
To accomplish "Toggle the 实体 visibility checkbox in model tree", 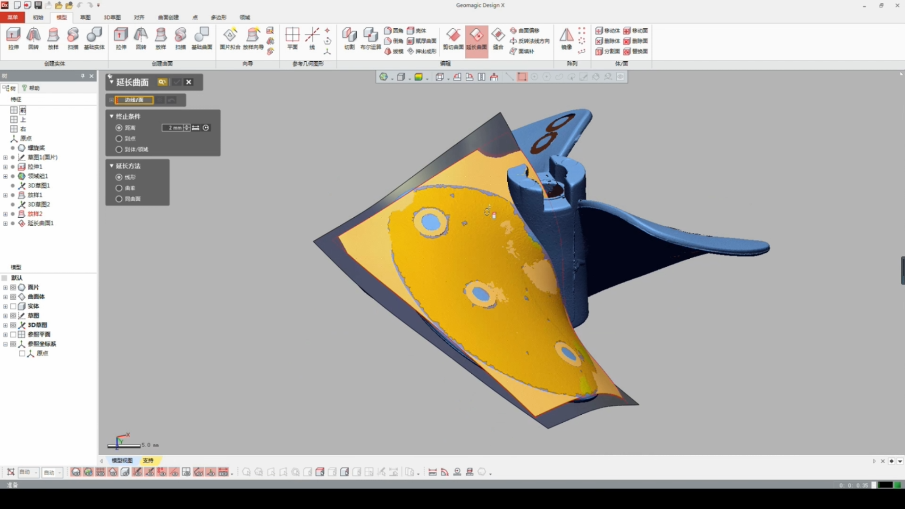I will pos(14,306).
